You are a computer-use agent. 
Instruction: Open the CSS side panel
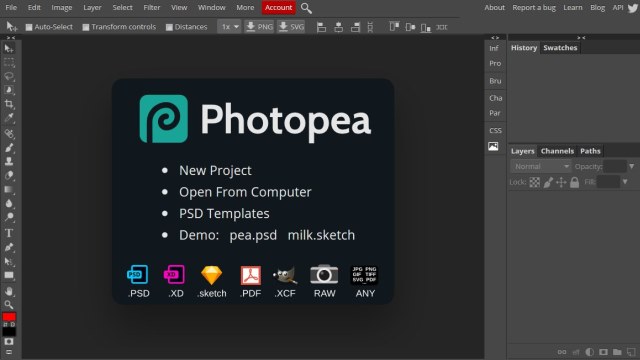coord(495,131)
